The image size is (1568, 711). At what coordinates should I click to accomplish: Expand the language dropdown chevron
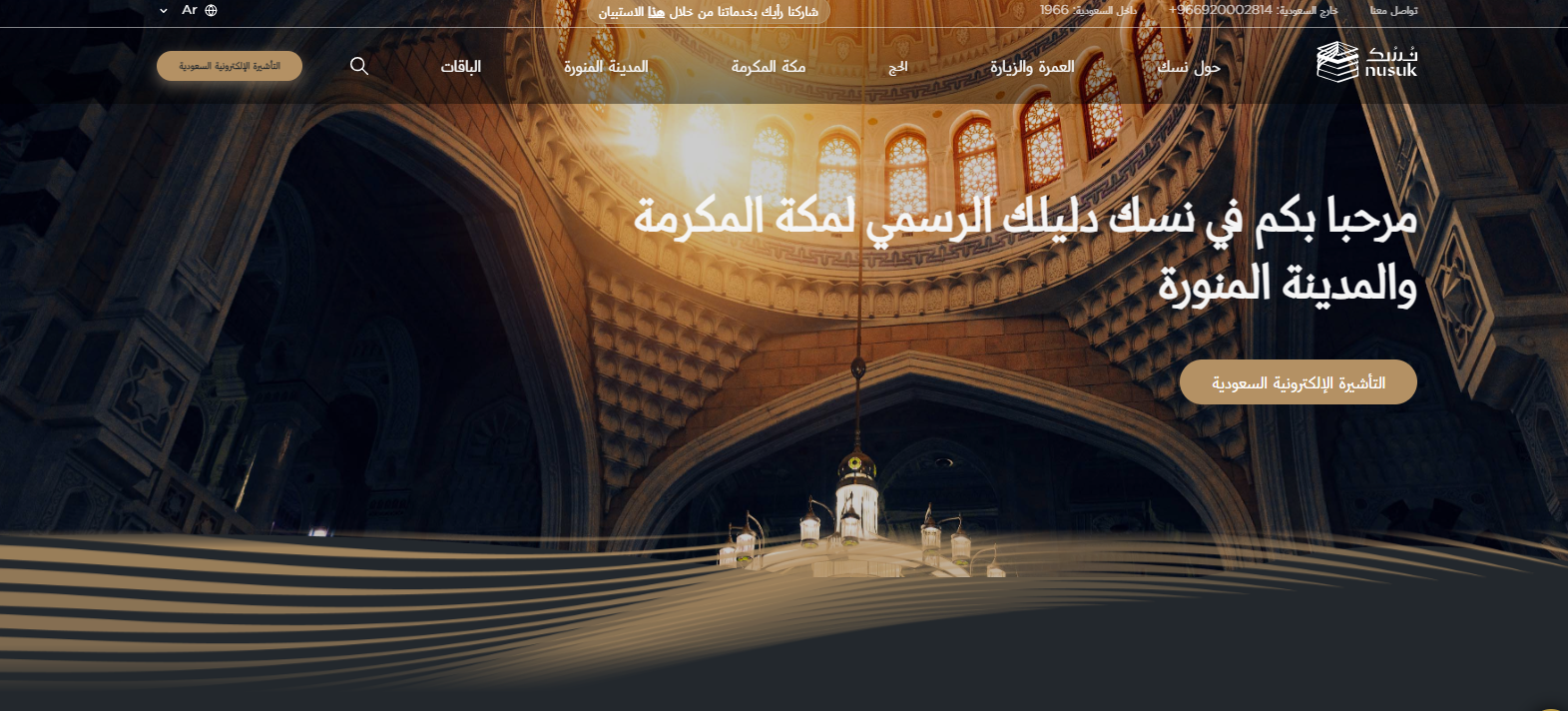click(x=164, y=10)
